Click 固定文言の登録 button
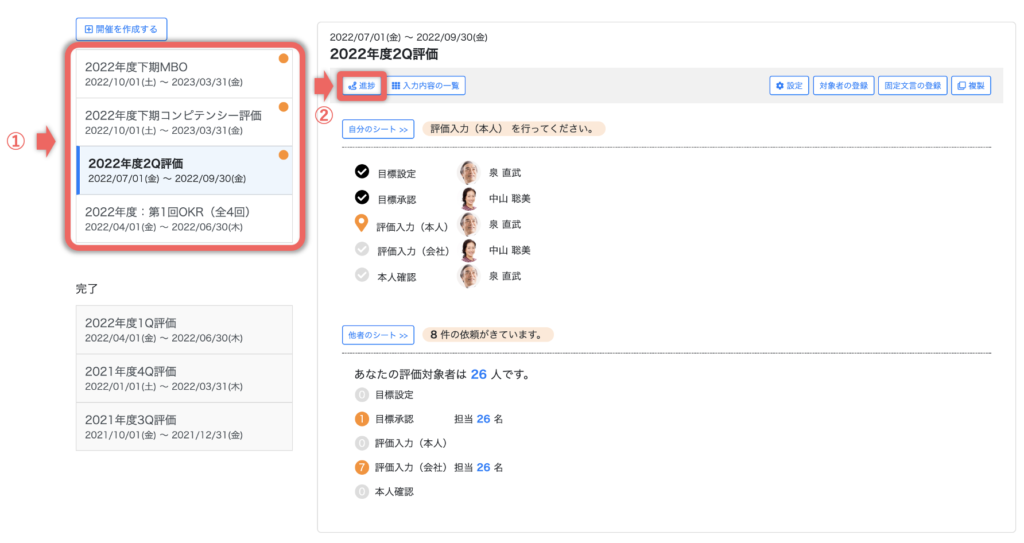This screenshot has width=1024, height=543. click(912, 86)
